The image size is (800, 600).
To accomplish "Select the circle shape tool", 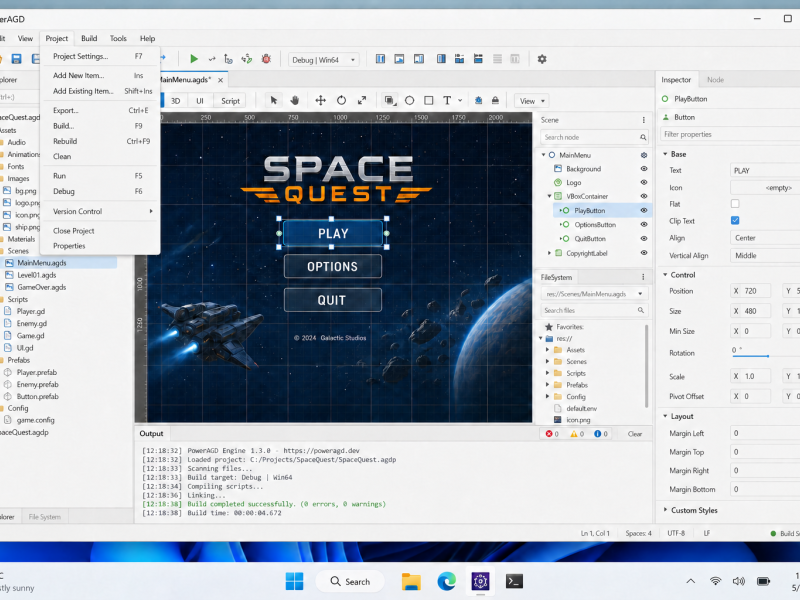I will point(409,101).
